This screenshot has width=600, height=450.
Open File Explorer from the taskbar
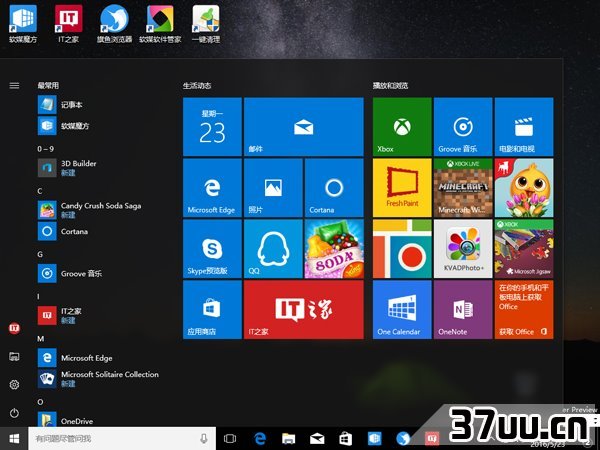[289, 439]
